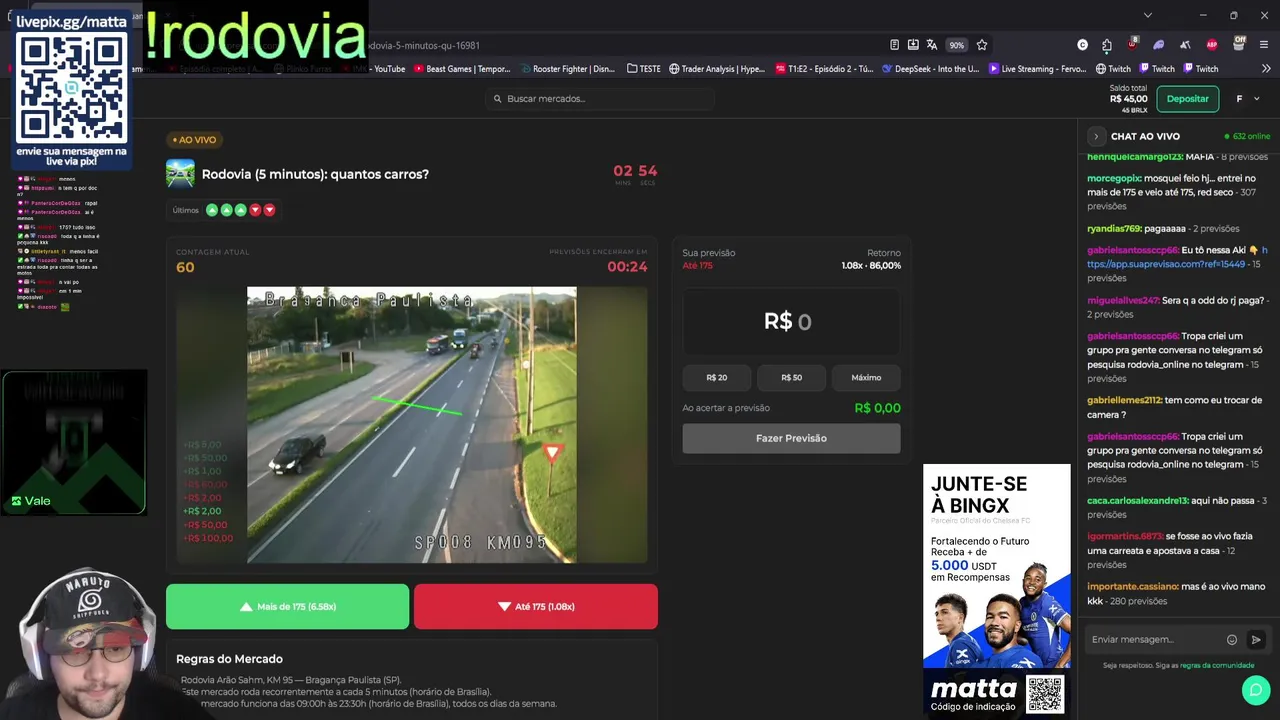
Task: Focus the Enviar mensagem chat input
Action: [1155, 640]
